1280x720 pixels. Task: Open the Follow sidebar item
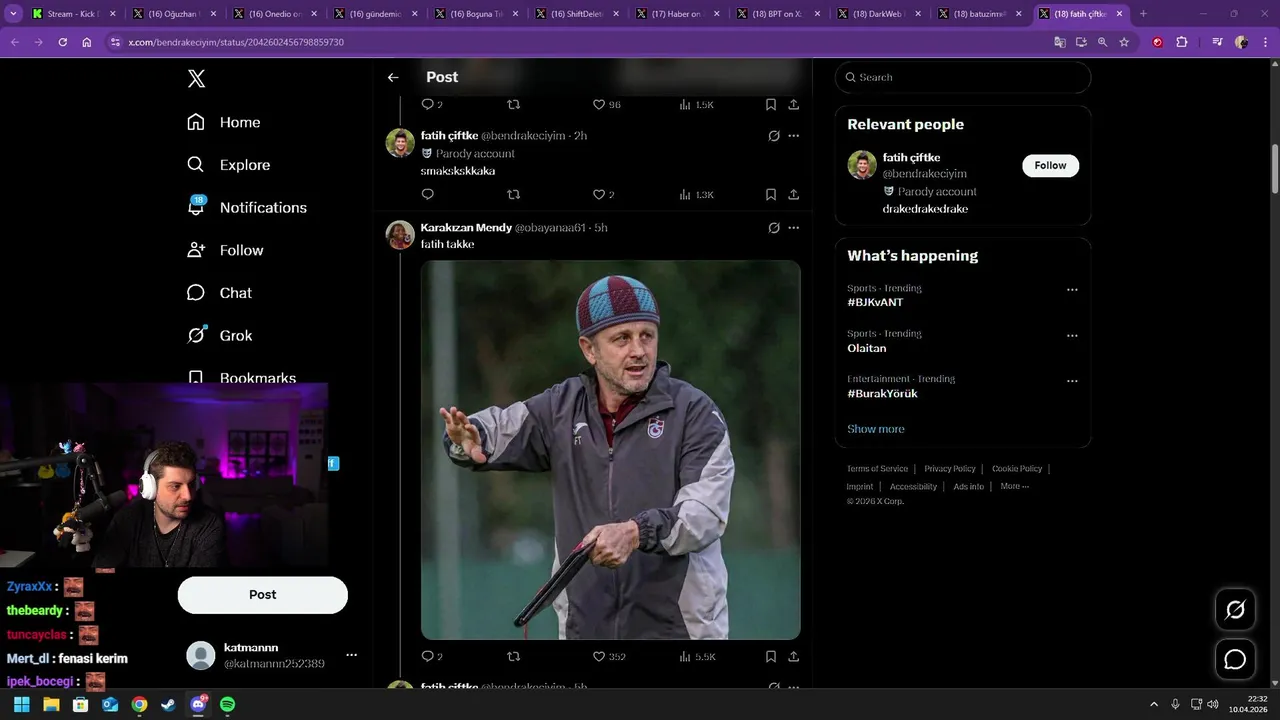coord(225,250)
